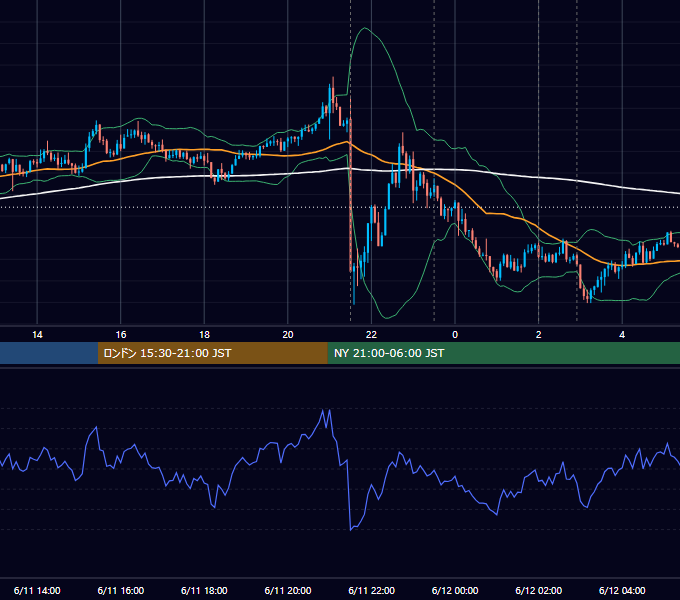The width and height of the screenshot is (680, 600).
Task: Click the upper Bollinger band peak near 22:00
Action: [365, 28]
